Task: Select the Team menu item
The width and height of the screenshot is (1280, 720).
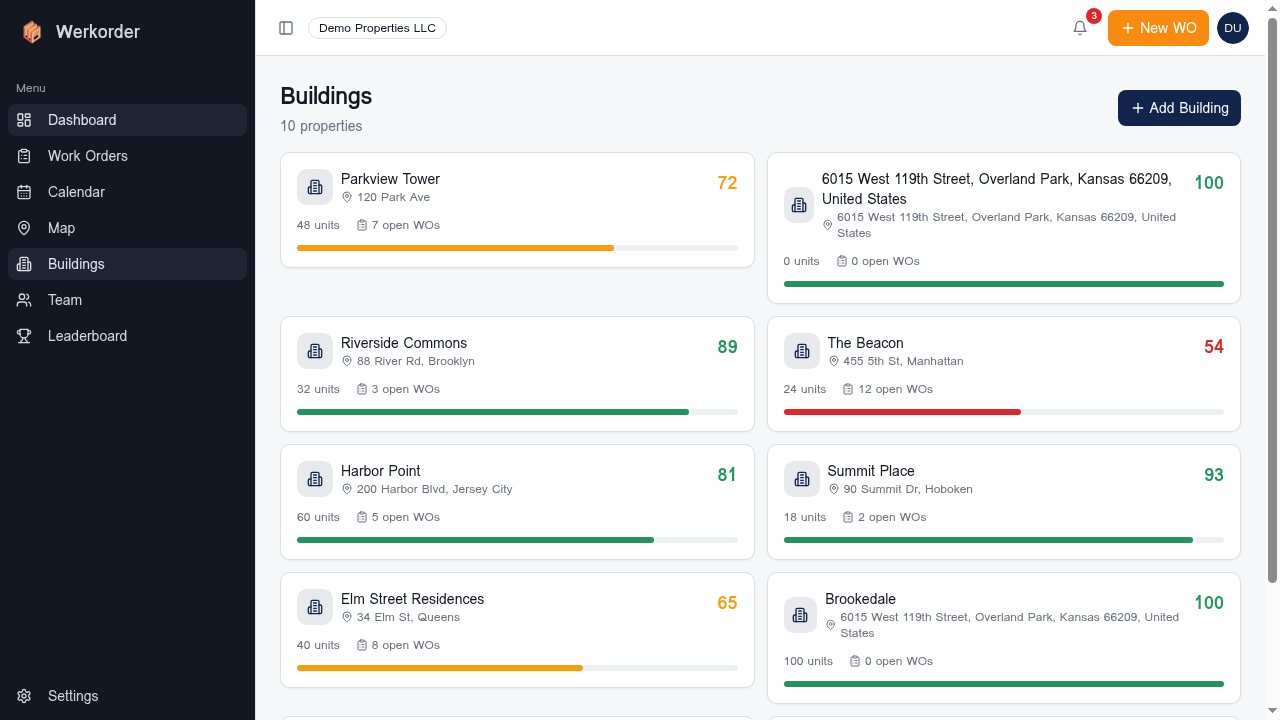Action: [x=128, y=300]
